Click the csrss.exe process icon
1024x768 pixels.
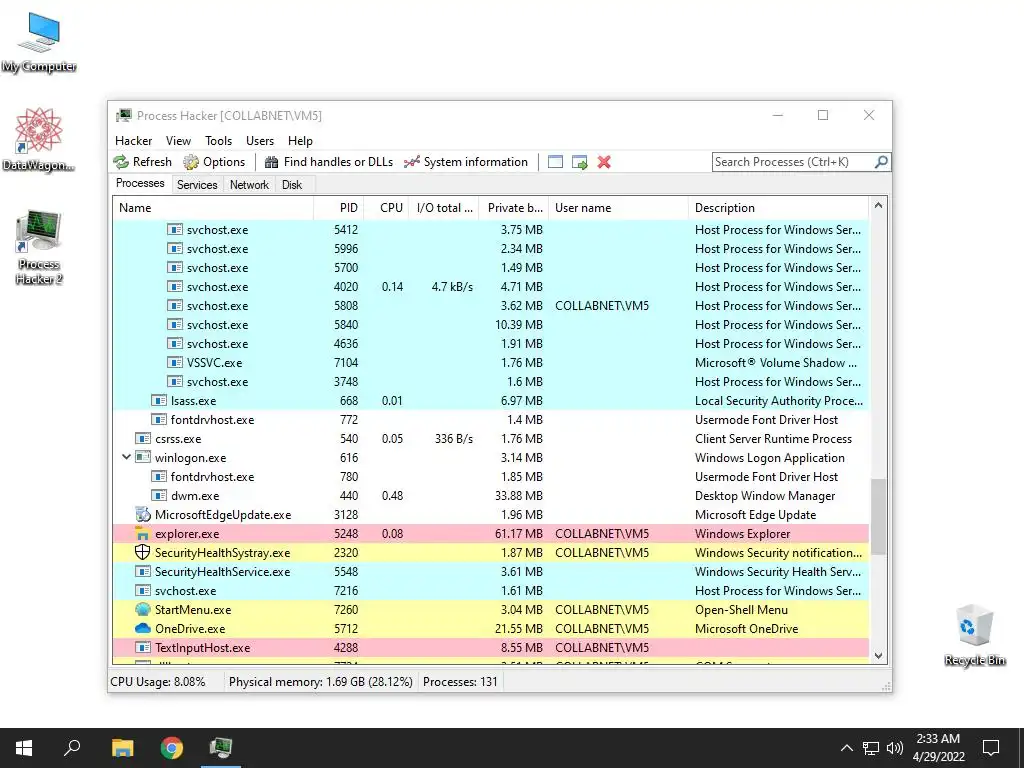[142, 438]
